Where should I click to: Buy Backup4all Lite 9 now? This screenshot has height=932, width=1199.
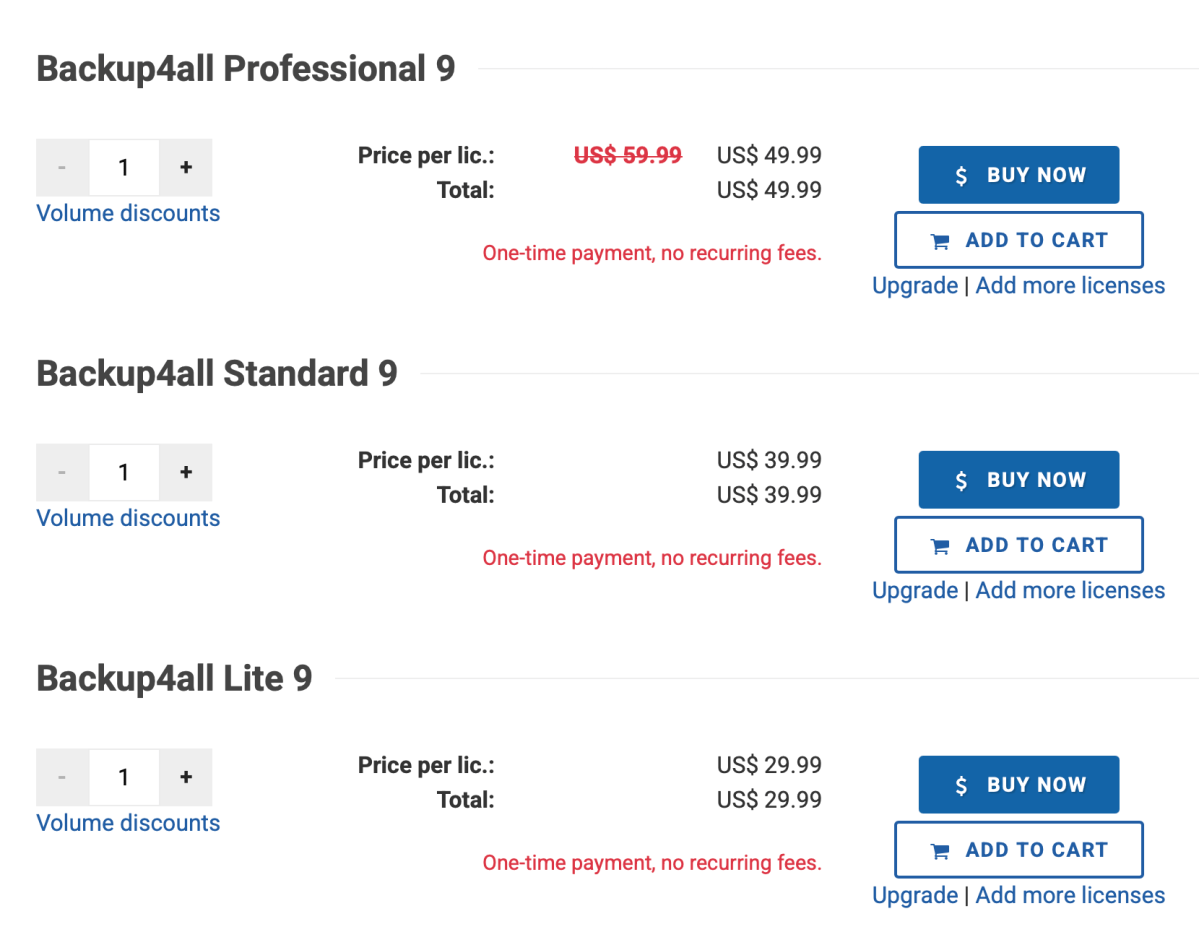click(1019, 785)
